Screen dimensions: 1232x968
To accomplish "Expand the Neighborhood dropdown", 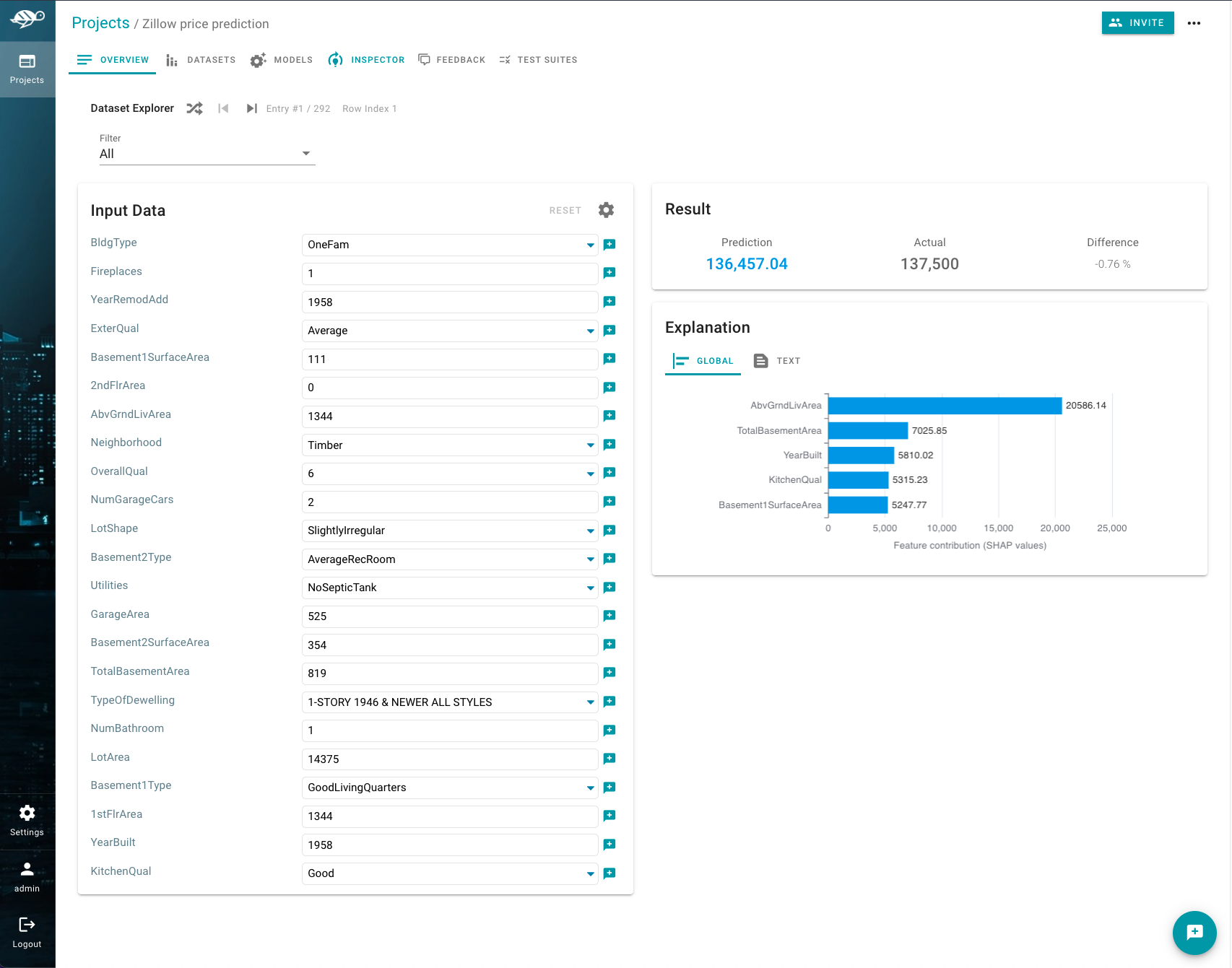I will (591, 445).
